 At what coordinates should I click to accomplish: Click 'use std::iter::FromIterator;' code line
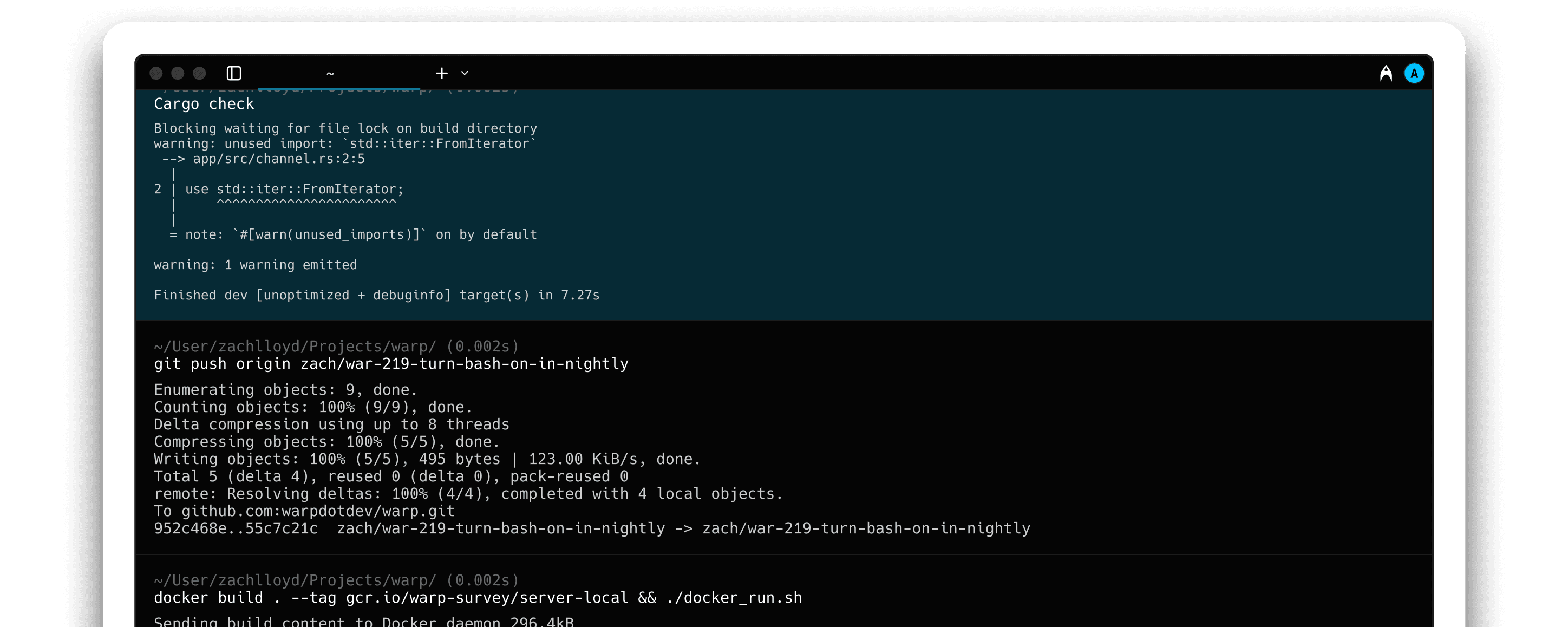[x=294, y=190]
